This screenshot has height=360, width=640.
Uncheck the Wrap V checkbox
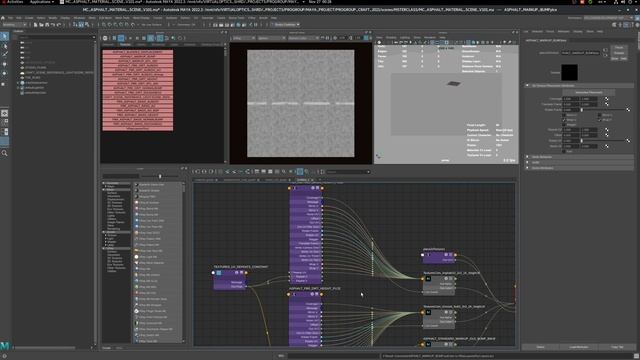click(599, 120)
